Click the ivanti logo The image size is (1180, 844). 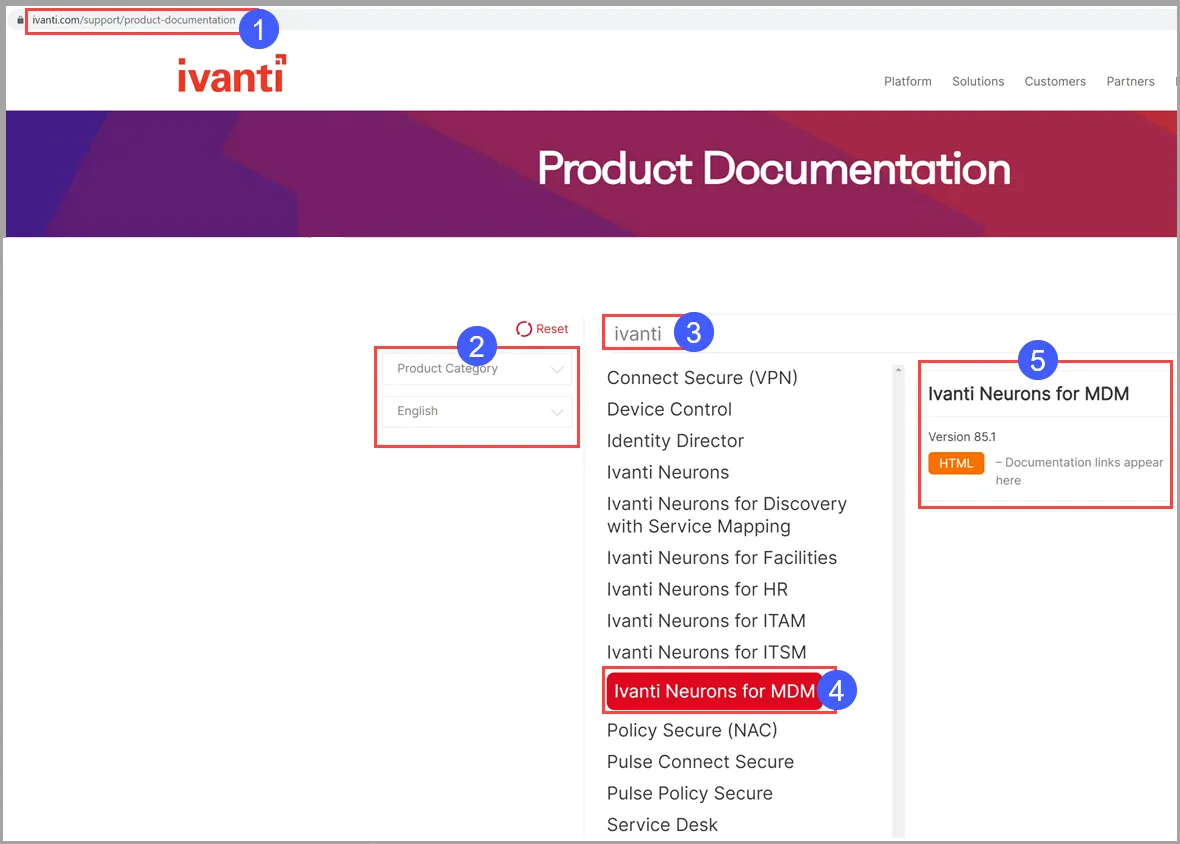pyautogui.click(x=232, y=74)
